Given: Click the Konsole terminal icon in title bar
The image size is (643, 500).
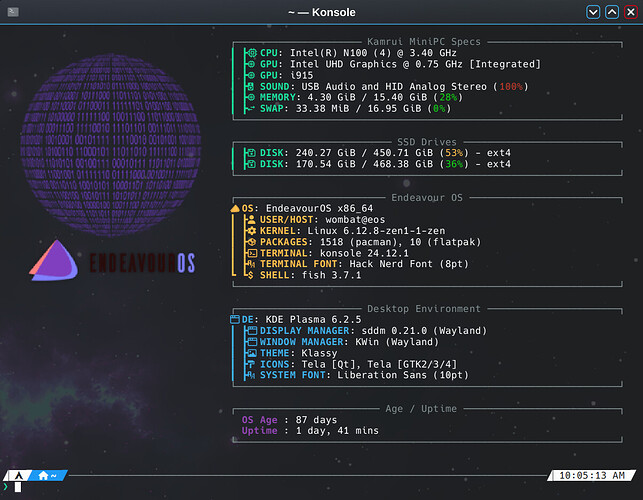Looking at the screenshot, I should (x=13, y=12).
